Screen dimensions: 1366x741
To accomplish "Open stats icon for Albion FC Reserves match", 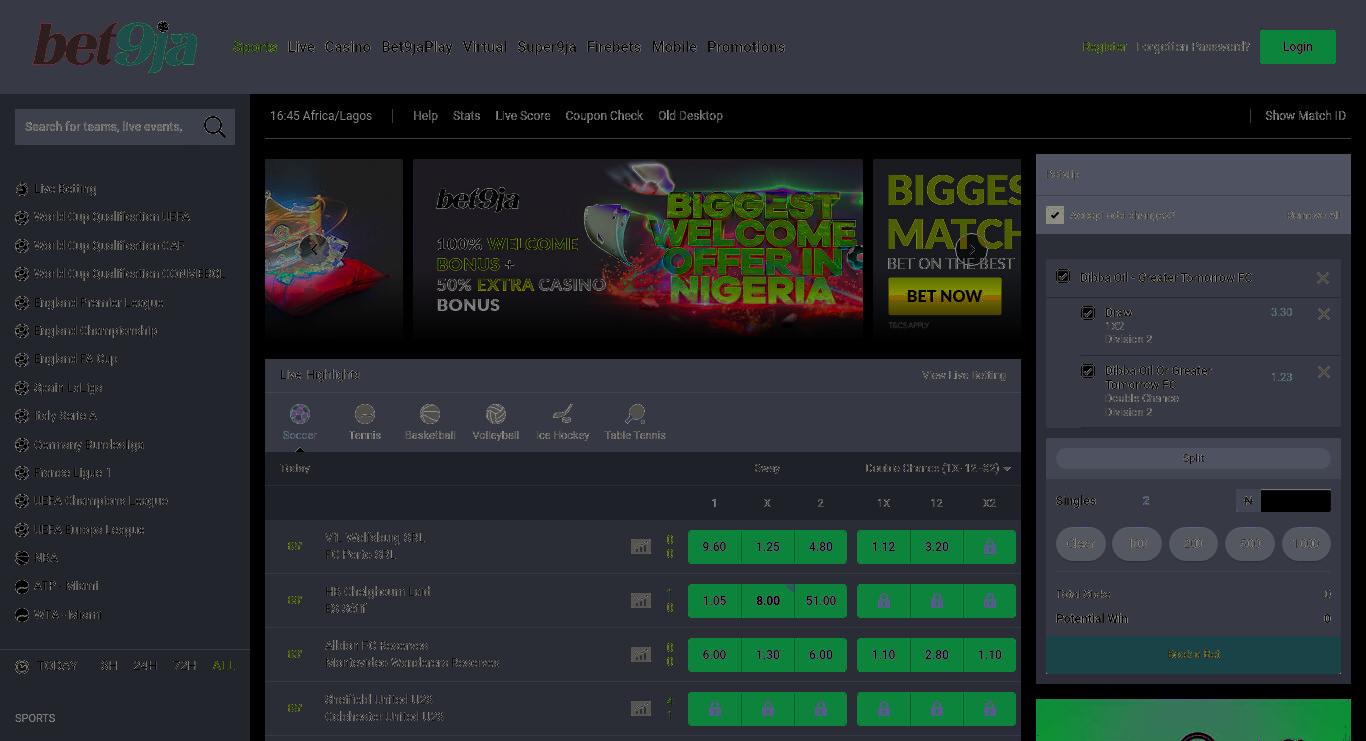I will click(641, 654).
